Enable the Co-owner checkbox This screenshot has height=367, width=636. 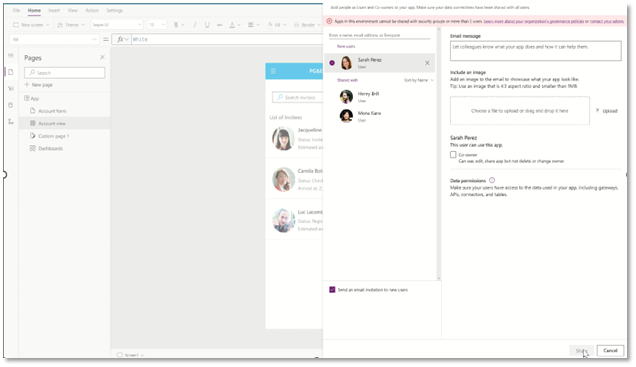point(453,155)
